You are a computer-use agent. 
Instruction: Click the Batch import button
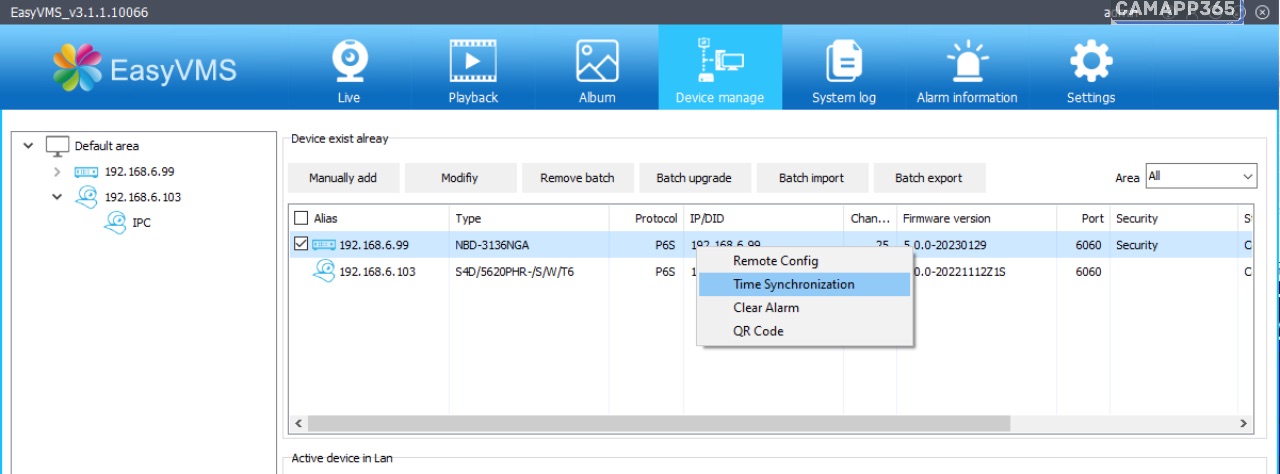pos(811,178)
